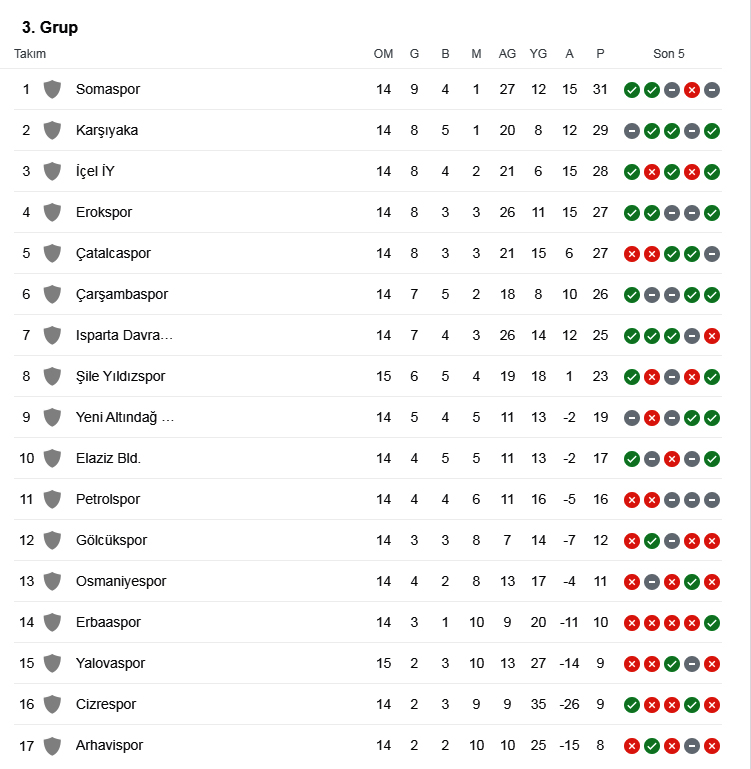Screen dimensions: 751x769
Task: Click the Son 5 column header
Action: pos(669,54)
